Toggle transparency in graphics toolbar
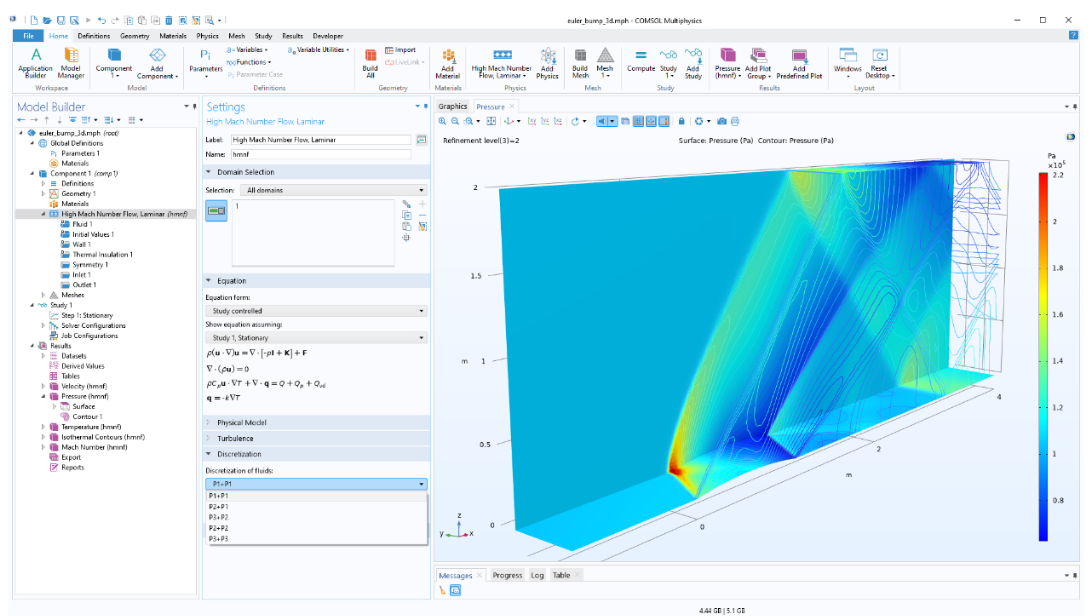The image size is (1092, 616). coord(625,121)
